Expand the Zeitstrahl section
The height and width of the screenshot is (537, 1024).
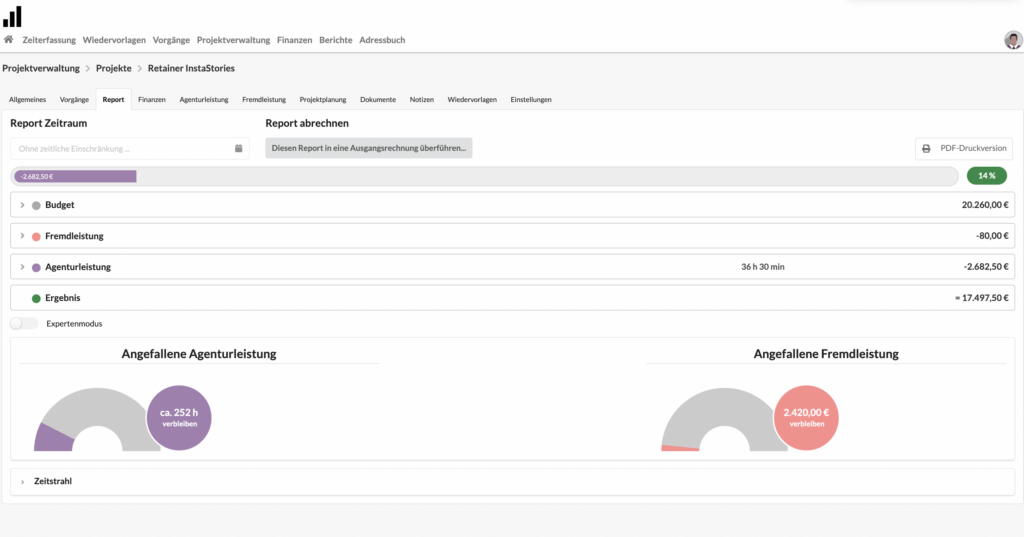22,481
